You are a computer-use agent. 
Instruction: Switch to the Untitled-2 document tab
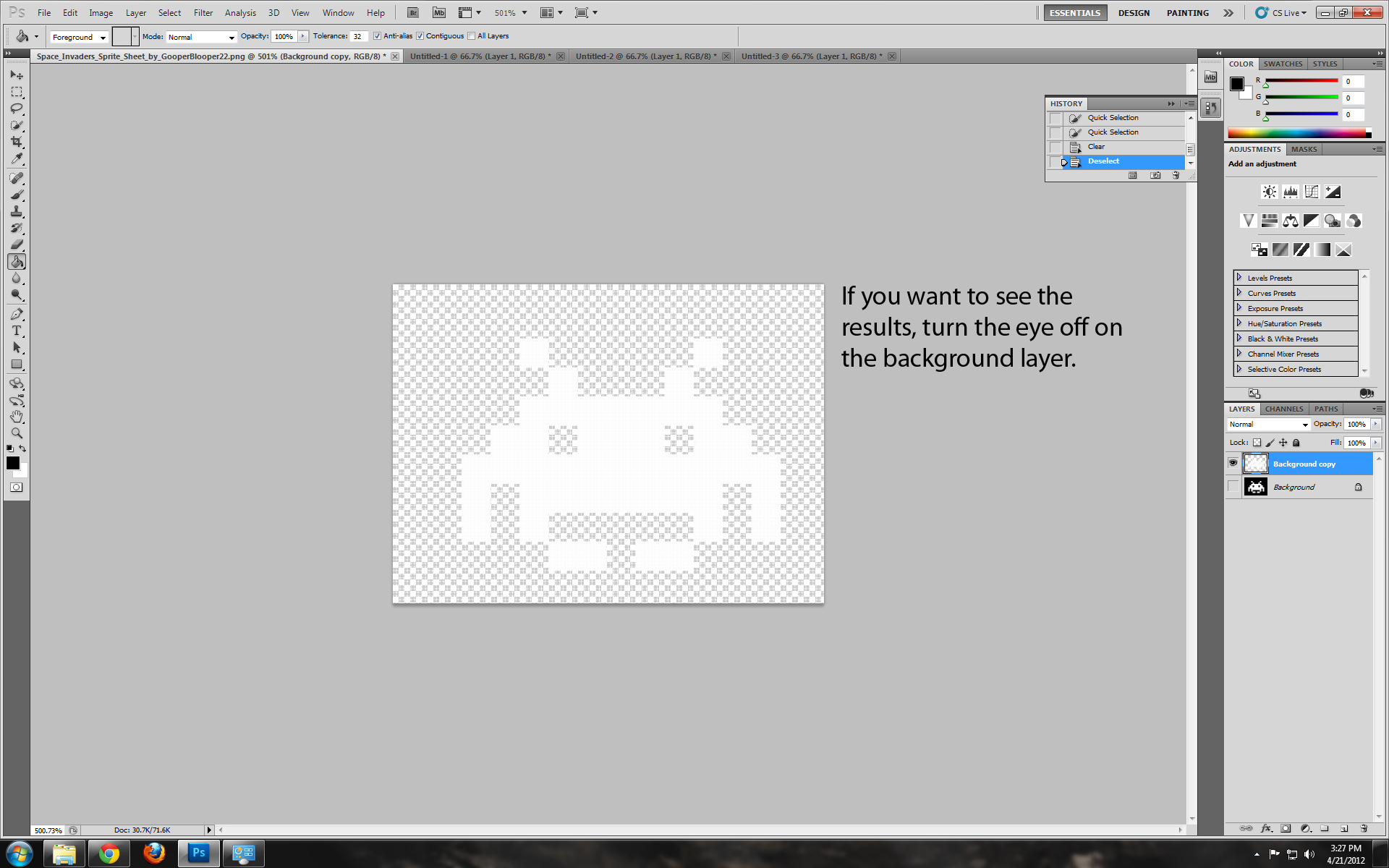coord(645,56)
